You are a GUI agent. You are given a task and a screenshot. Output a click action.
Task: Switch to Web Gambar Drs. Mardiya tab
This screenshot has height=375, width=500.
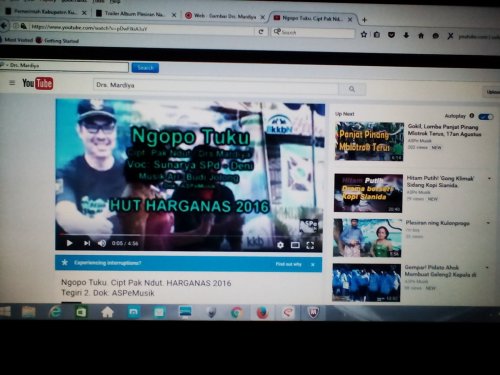click(x=225, y=16)
